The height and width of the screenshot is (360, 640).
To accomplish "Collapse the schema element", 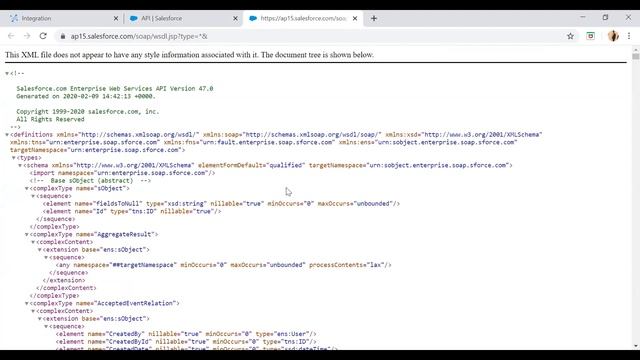I will 20,165.
